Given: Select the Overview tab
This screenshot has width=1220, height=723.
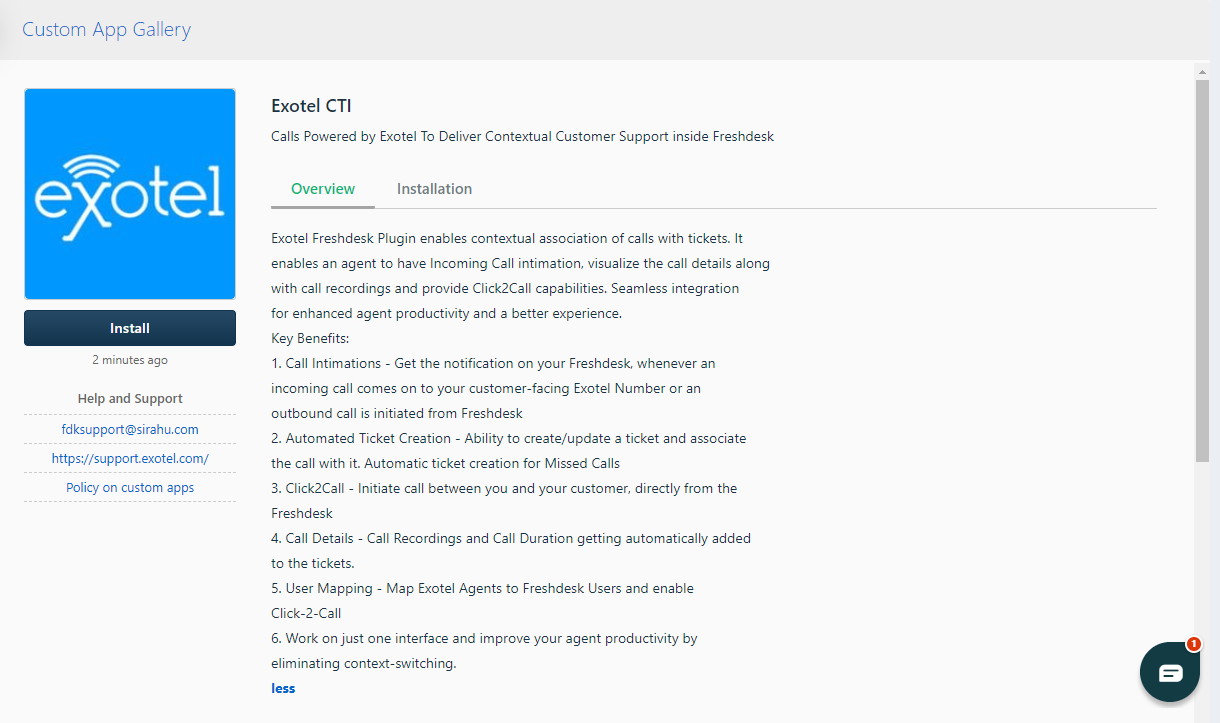Looking at the screenshot, I should [323, 189].
